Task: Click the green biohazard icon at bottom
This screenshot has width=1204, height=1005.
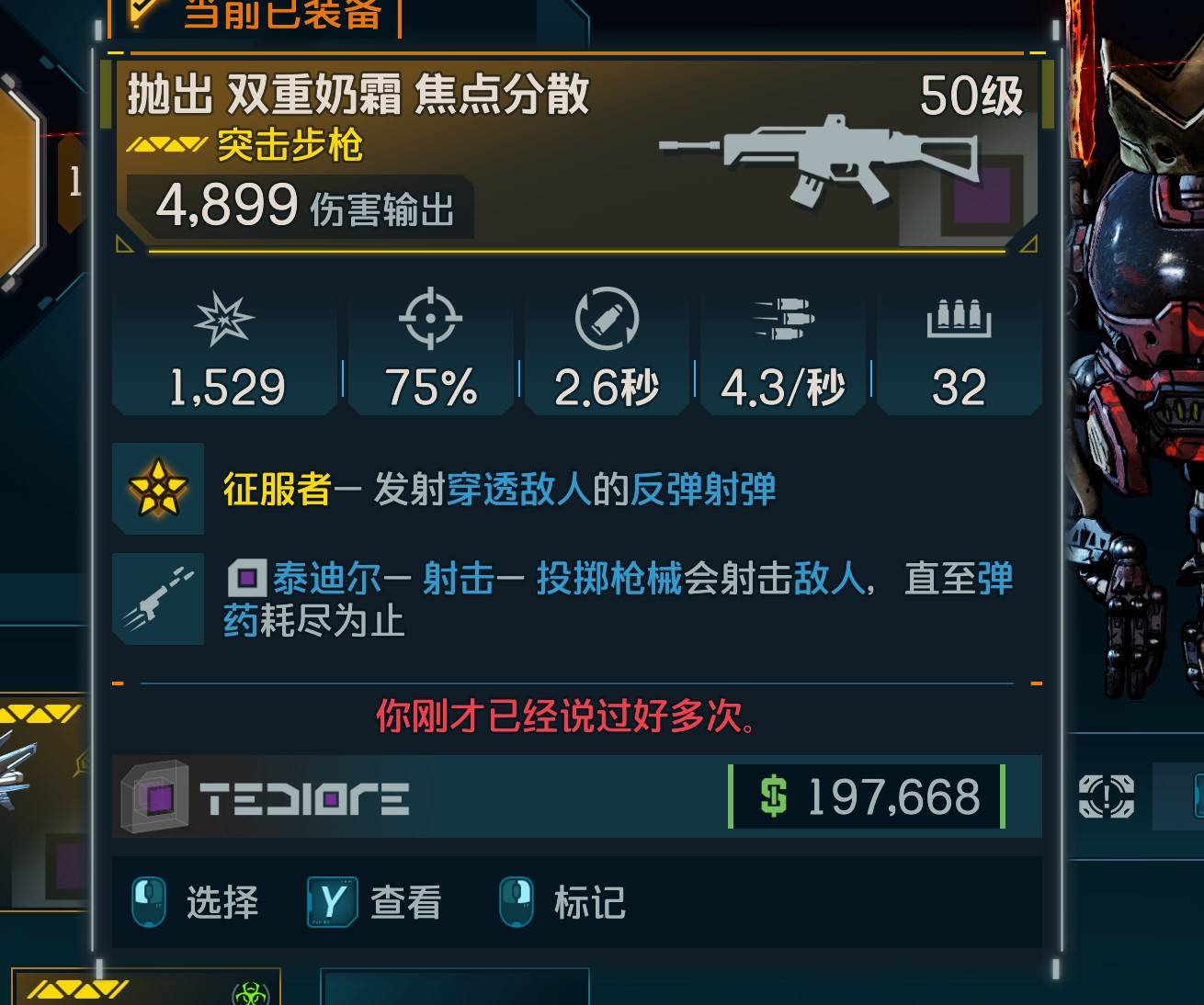Action: [x=250, y=993]
